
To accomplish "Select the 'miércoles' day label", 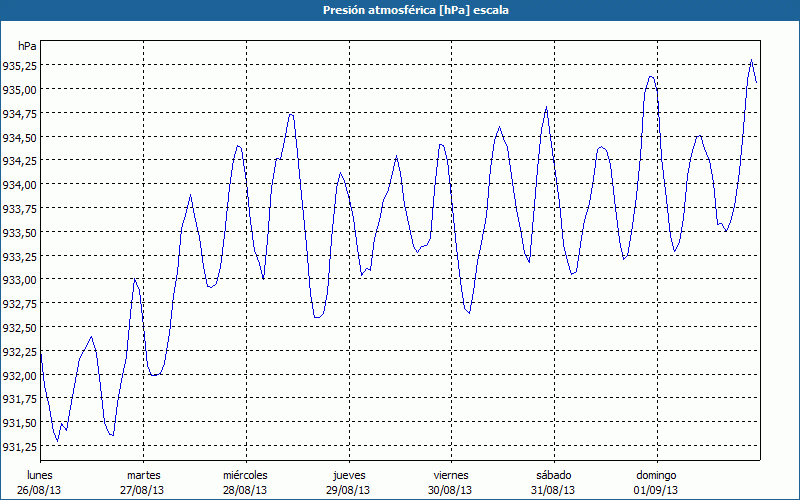I will click(245, 475).
